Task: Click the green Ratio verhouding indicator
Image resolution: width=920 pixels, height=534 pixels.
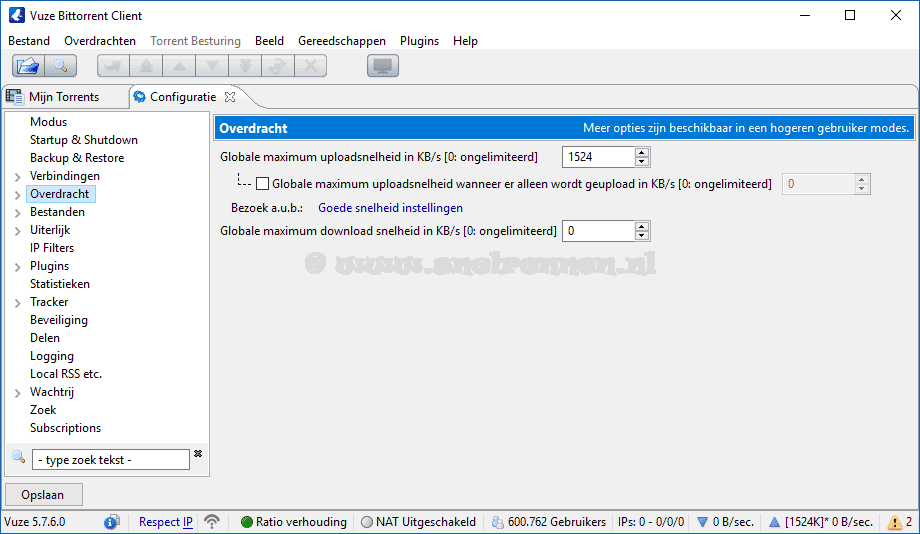Action: [247, 522]
